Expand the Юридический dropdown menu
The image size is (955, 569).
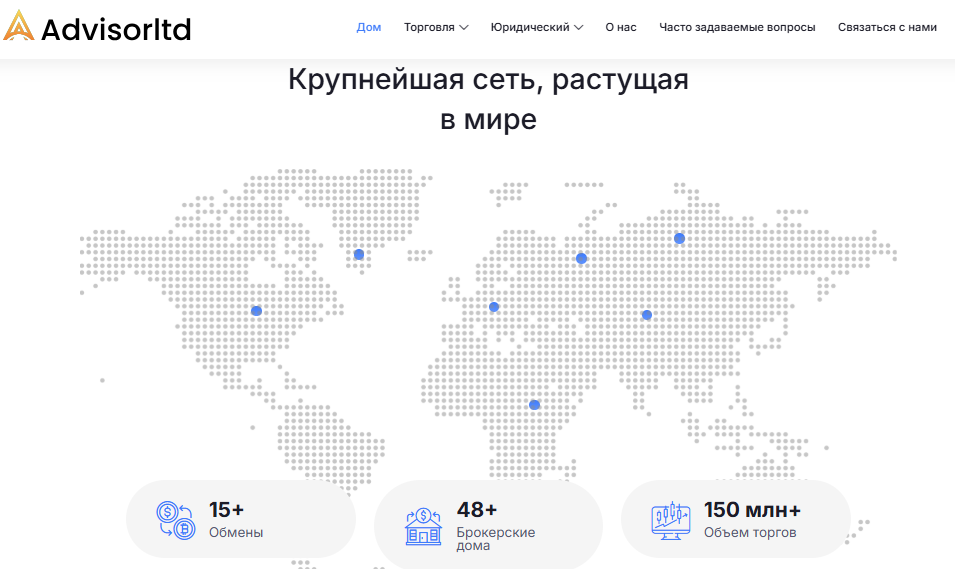[537, 27]
